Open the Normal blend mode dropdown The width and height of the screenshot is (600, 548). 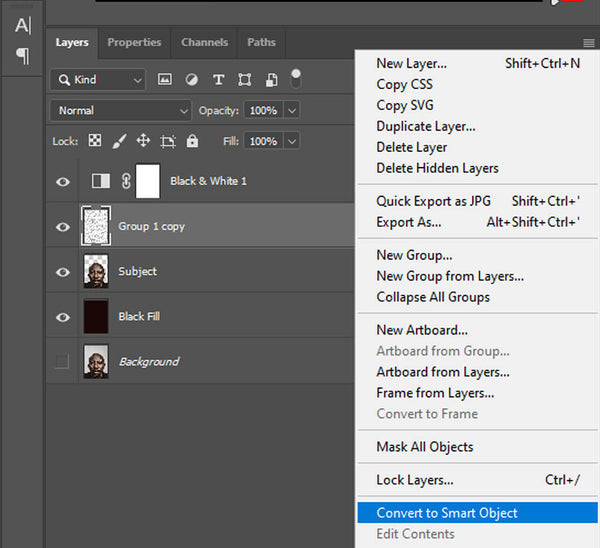click(121, 111)
